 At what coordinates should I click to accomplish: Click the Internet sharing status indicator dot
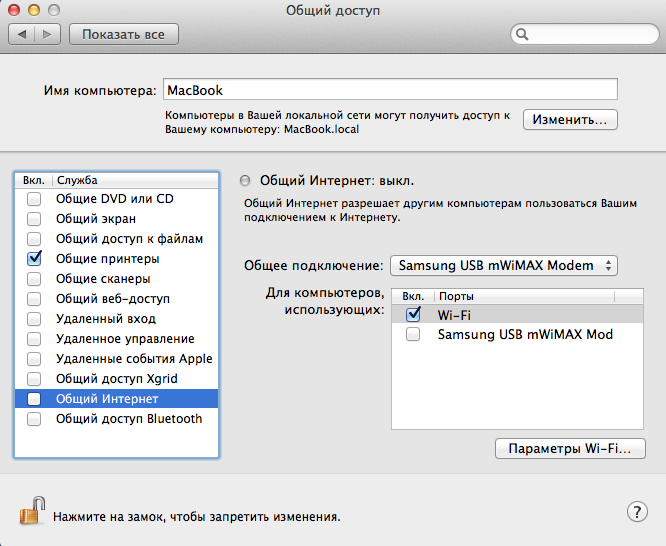coord(246,181)
